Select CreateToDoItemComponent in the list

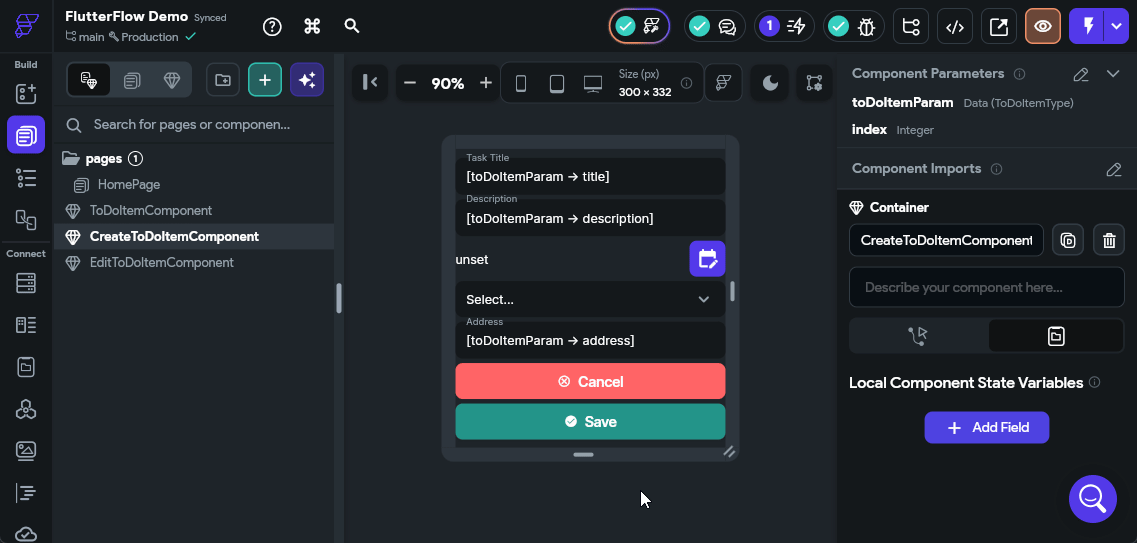(174, 236)
